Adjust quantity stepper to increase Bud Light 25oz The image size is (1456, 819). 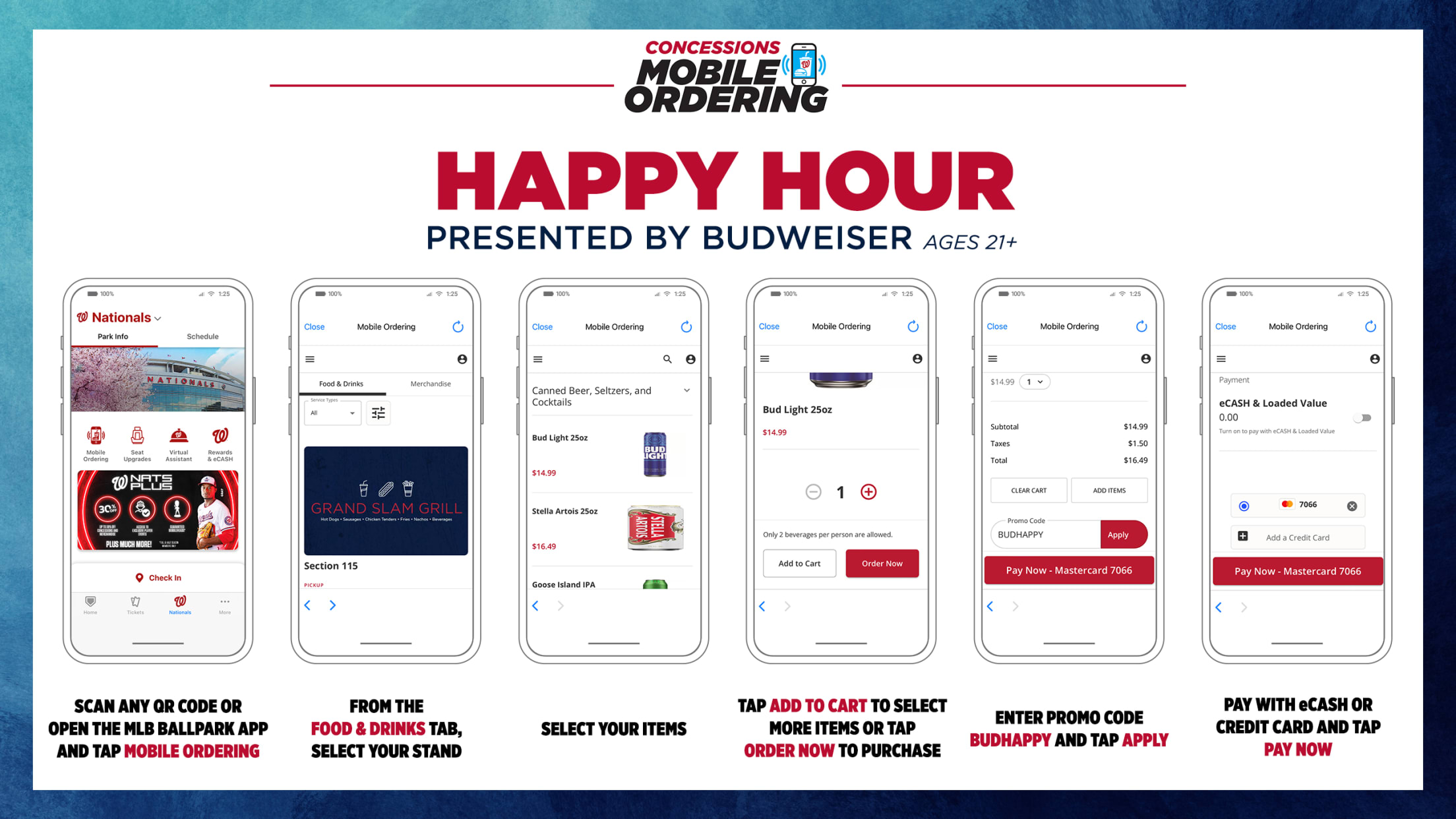point(868,490)
